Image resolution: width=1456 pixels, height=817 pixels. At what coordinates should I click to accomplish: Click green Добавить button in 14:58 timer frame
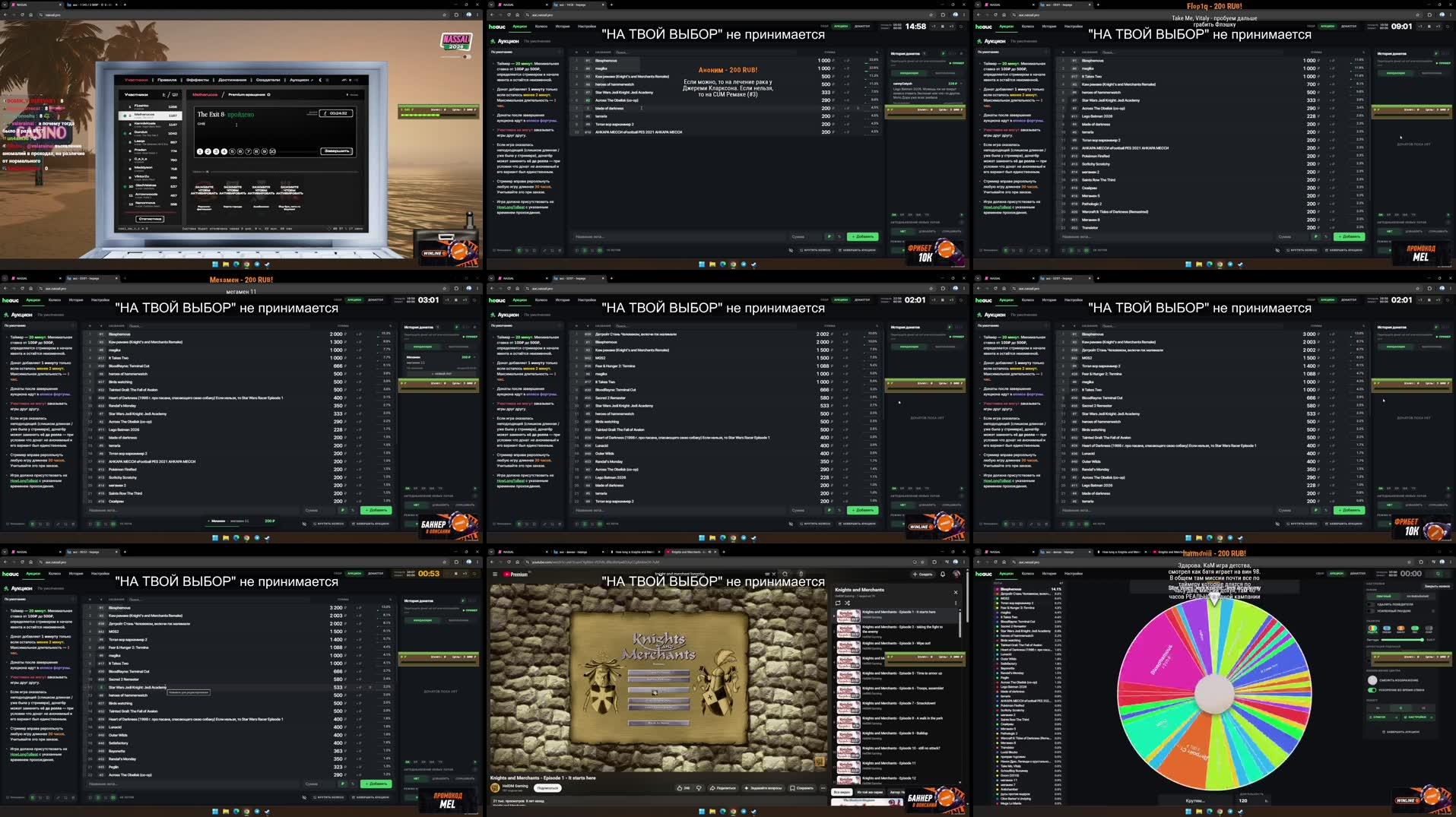(863, 236)
